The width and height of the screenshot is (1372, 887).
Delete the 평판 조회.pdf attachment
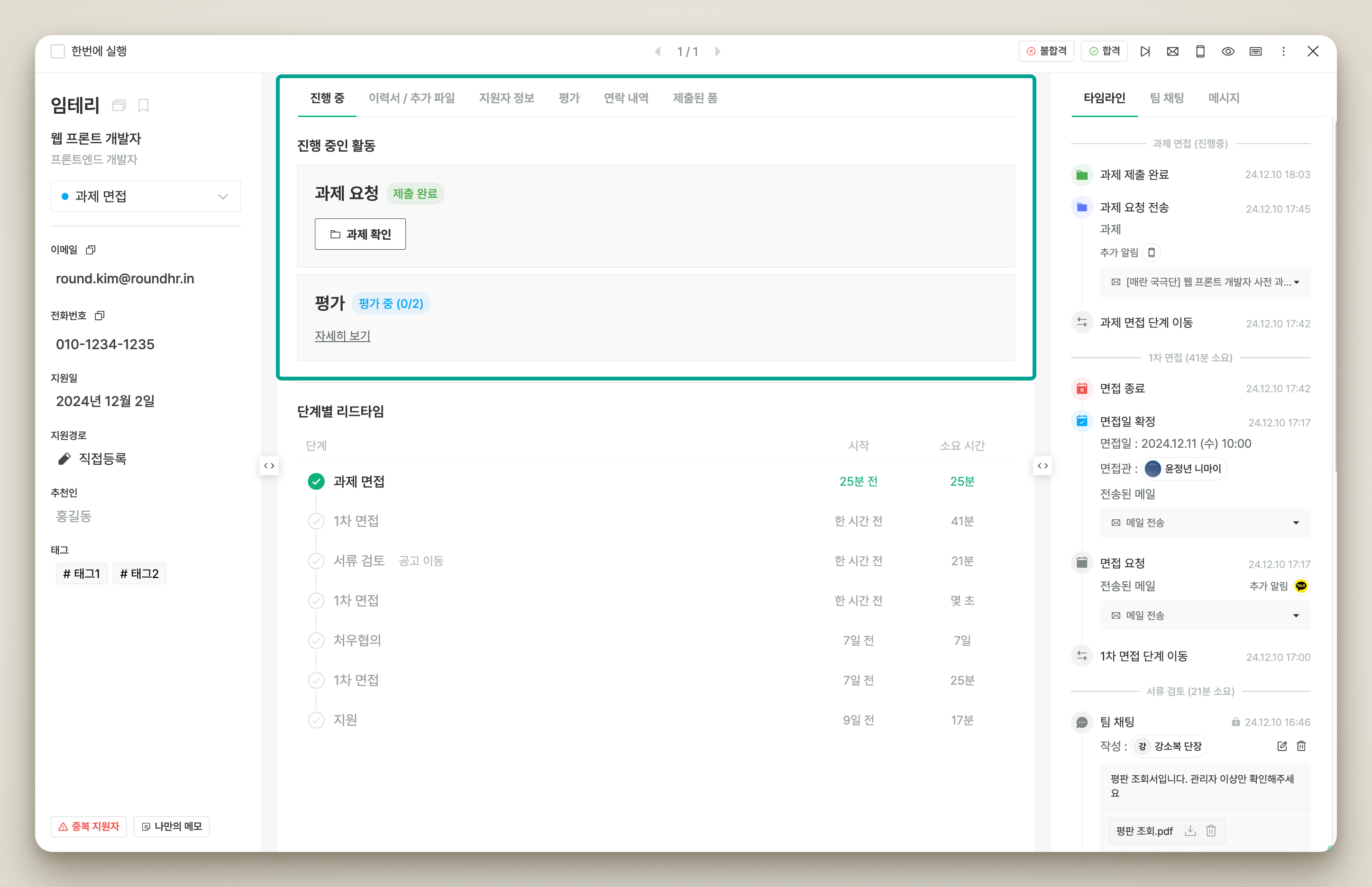1211,831
